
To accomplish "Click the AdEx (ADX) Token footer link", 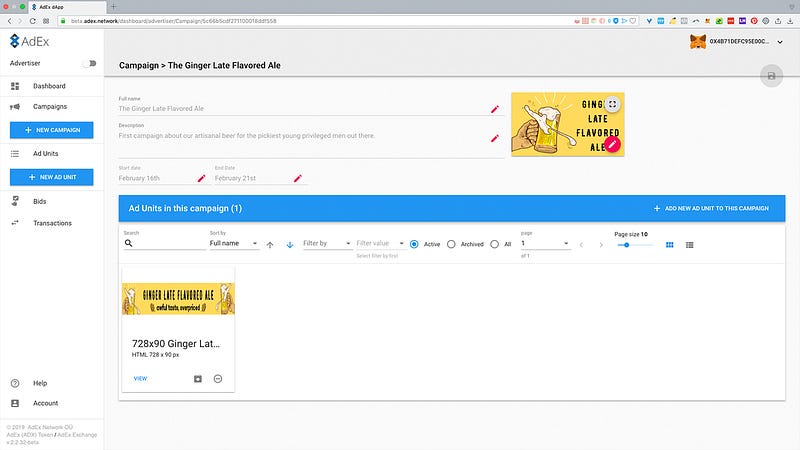I will (x=30, y=435).
